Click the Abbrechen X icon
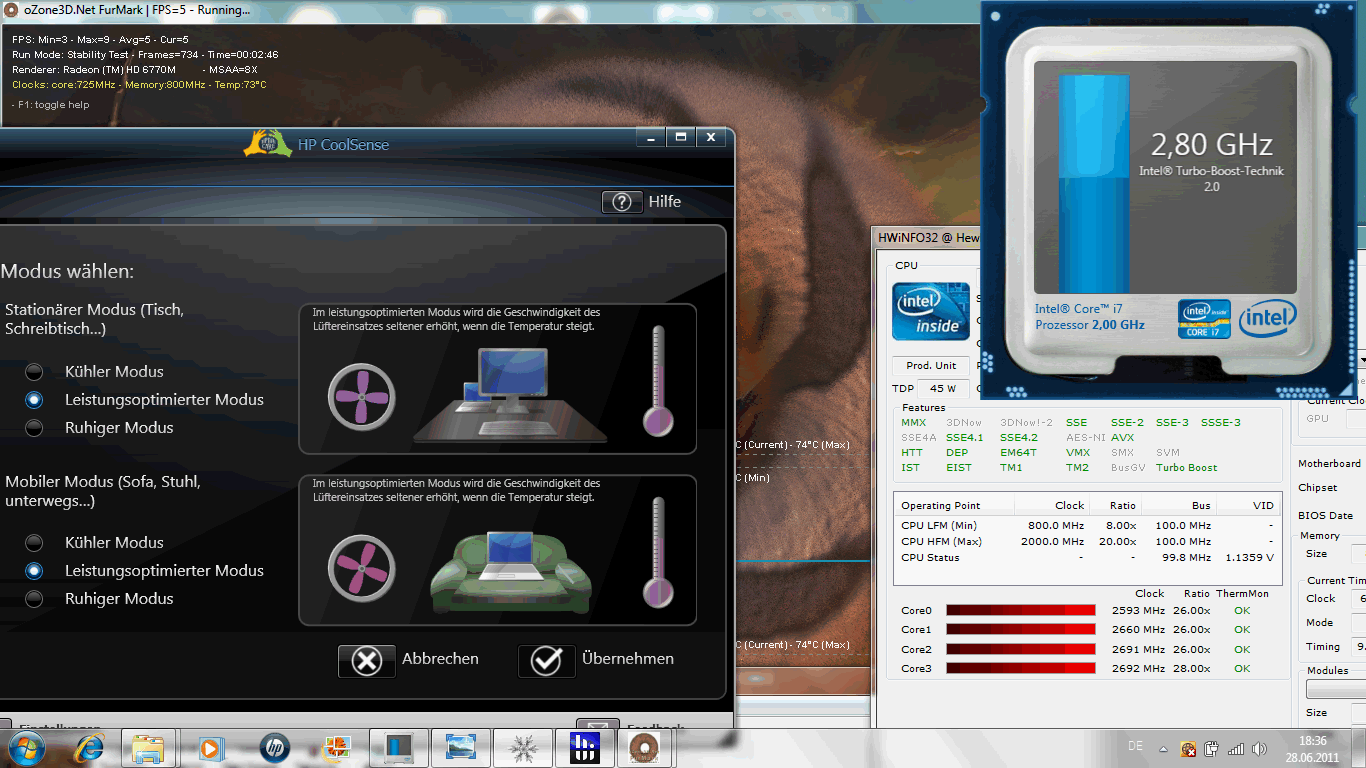This screenshot has width=1366, height=768. (367, 661)
